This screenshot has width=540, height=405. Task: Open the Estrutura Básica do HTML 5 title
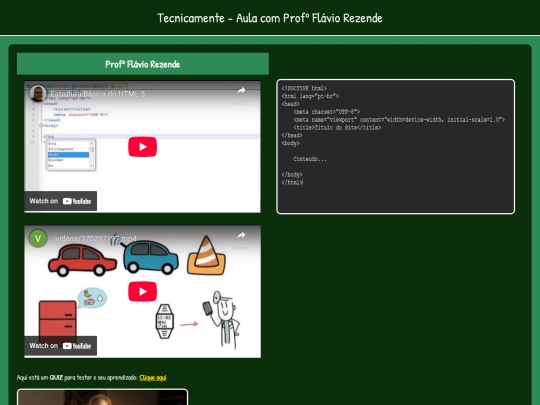(x=98, y=94)
